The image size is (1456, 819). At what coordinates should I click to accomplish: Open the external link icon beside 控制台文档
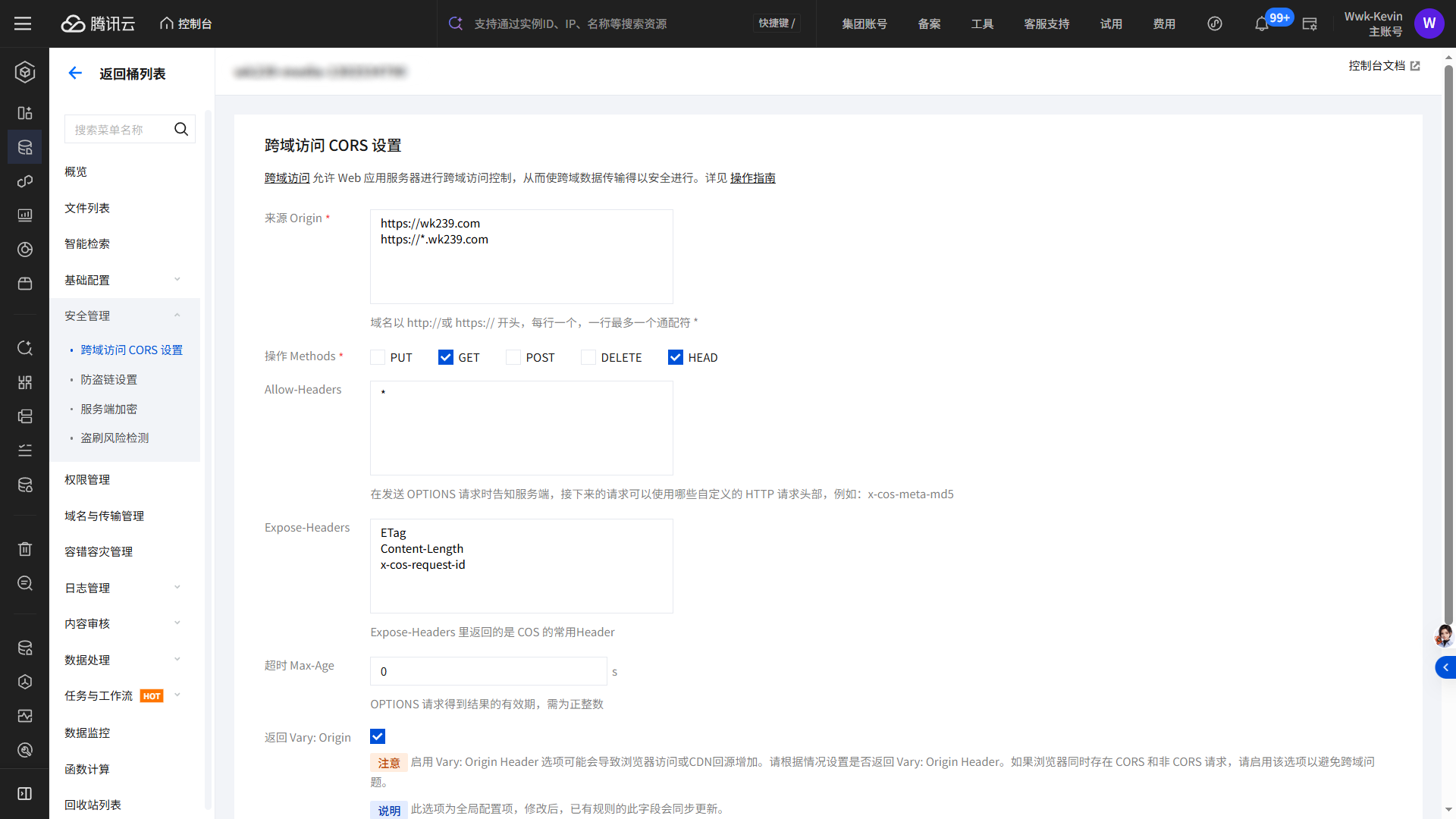coord(1415,66)
